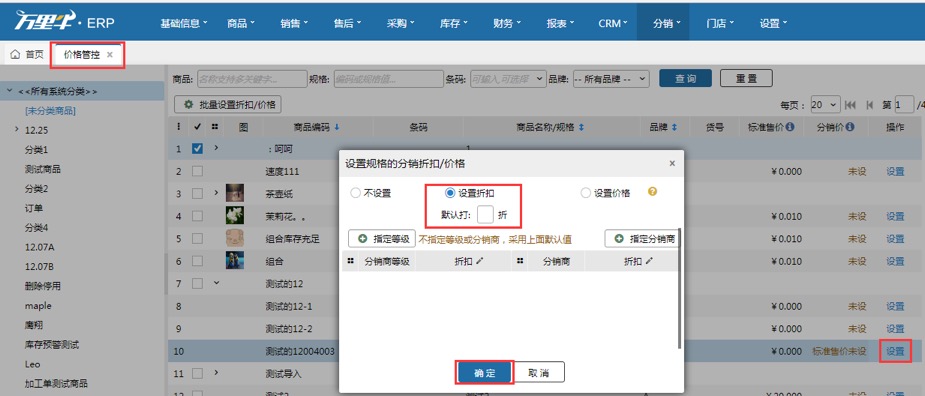Select 库存预警测试 category in sidebar
This screenshot has width=925, height=396.
[51, 344]
